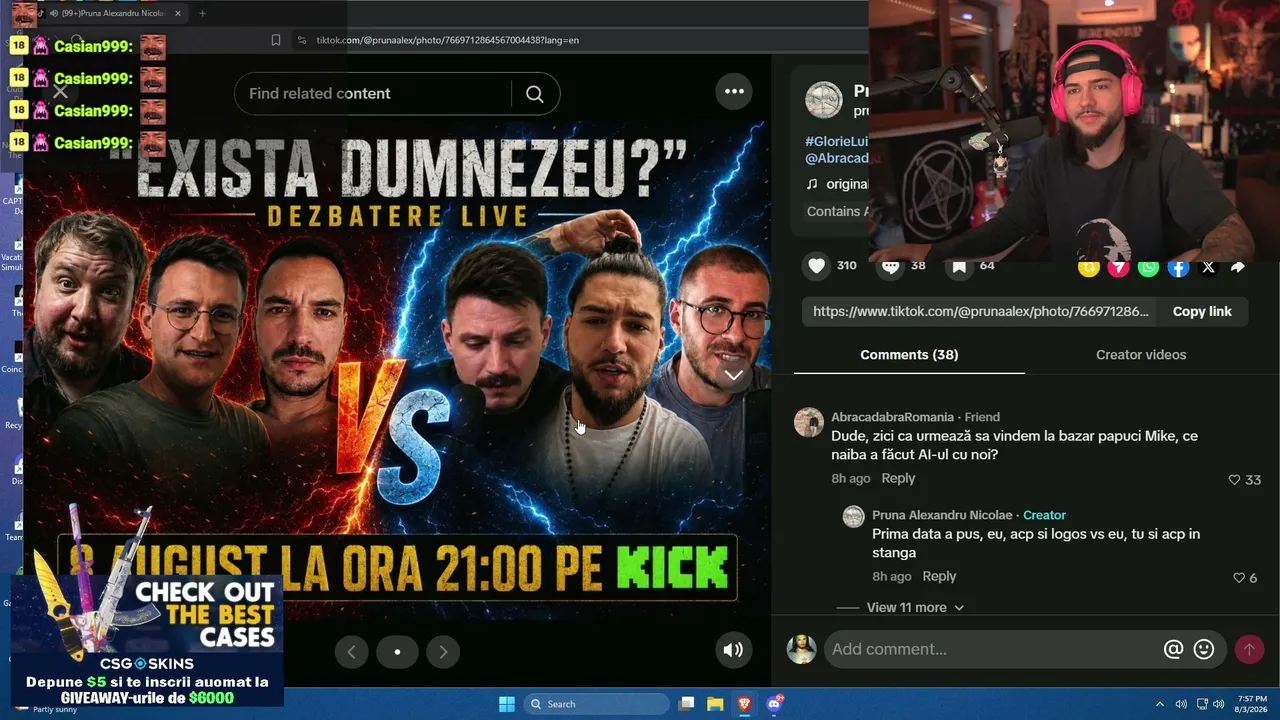This screenshot has width=1280, height=720.
Task: Close the TikTok photo viewer
Action: tap(60, 92)
